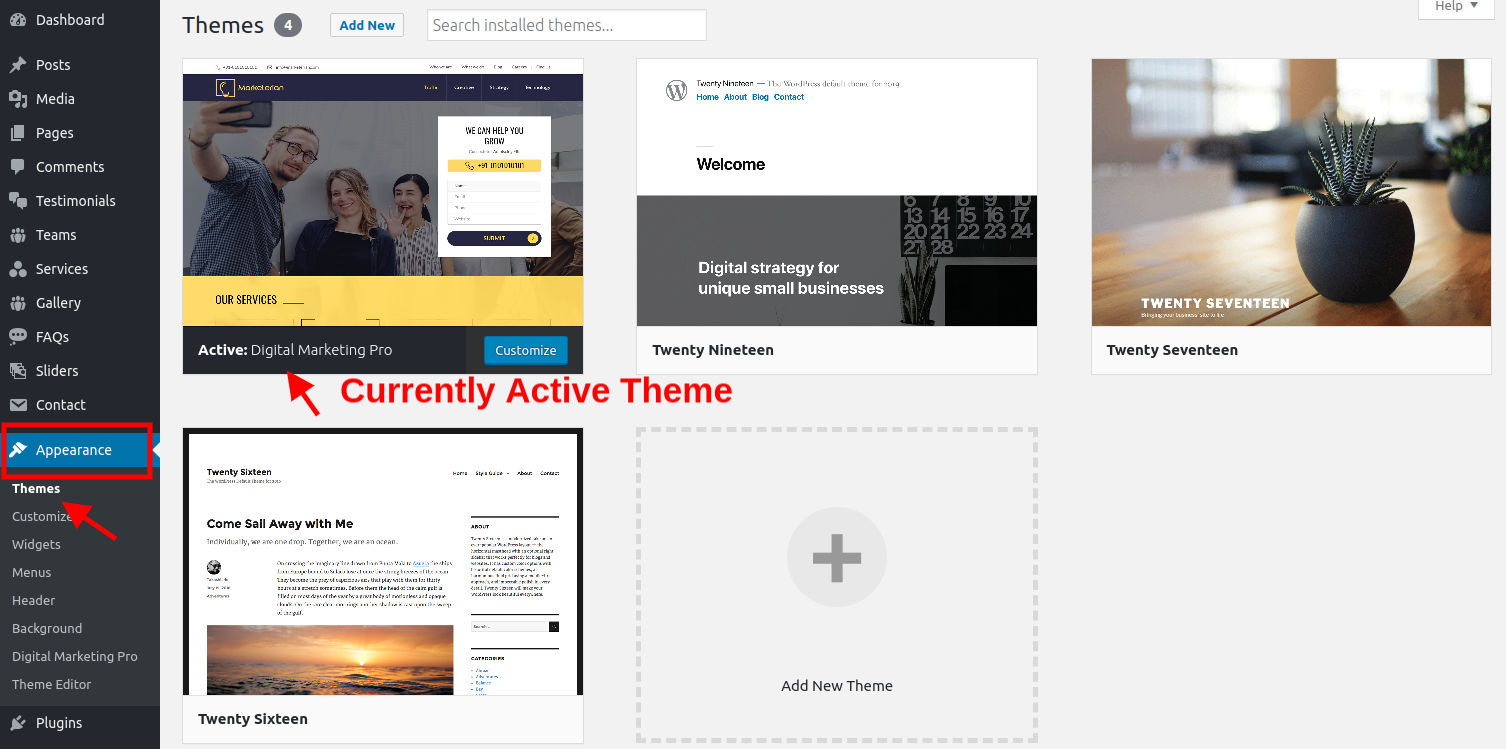
Task: Click the Teams group icon
Action: pos(18,235)
